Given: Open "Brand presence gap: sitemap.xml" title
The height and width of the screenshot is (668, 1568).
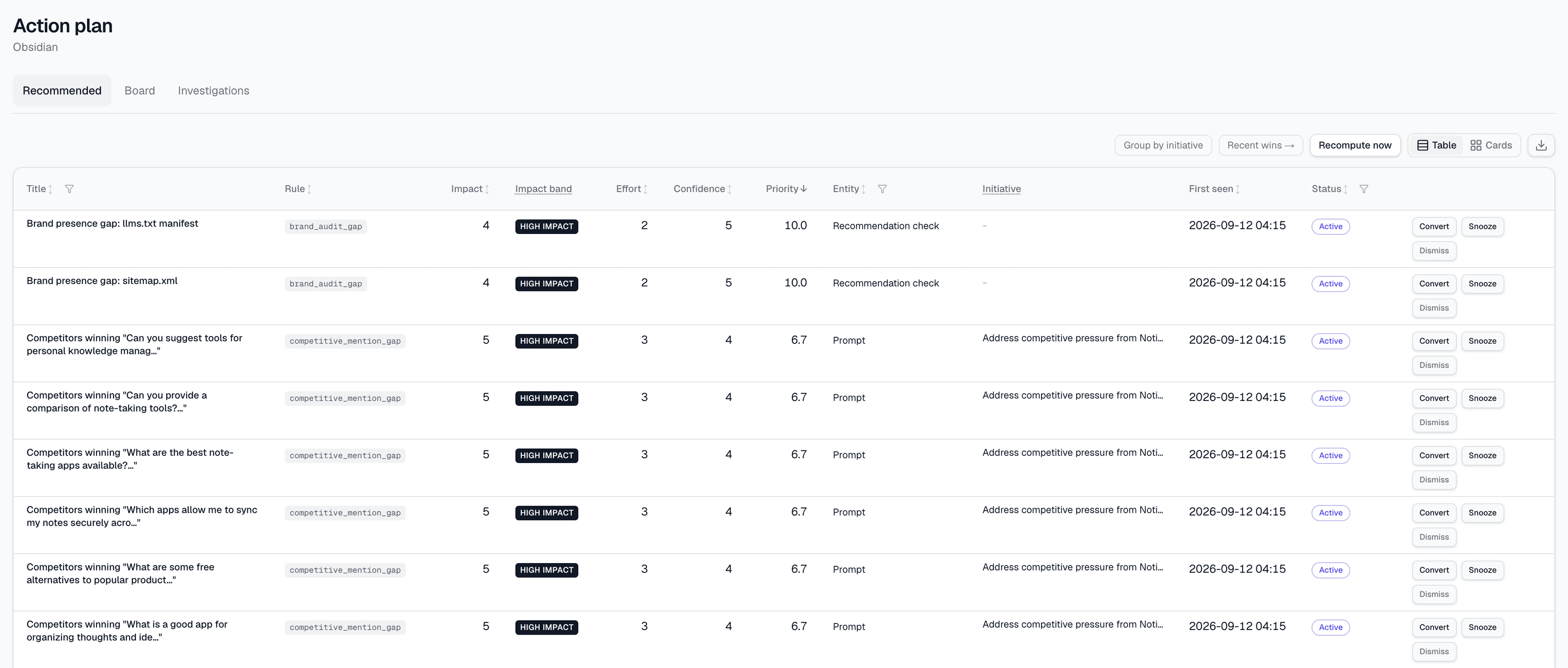Looking at the screenshot, I should coord(102,281).
